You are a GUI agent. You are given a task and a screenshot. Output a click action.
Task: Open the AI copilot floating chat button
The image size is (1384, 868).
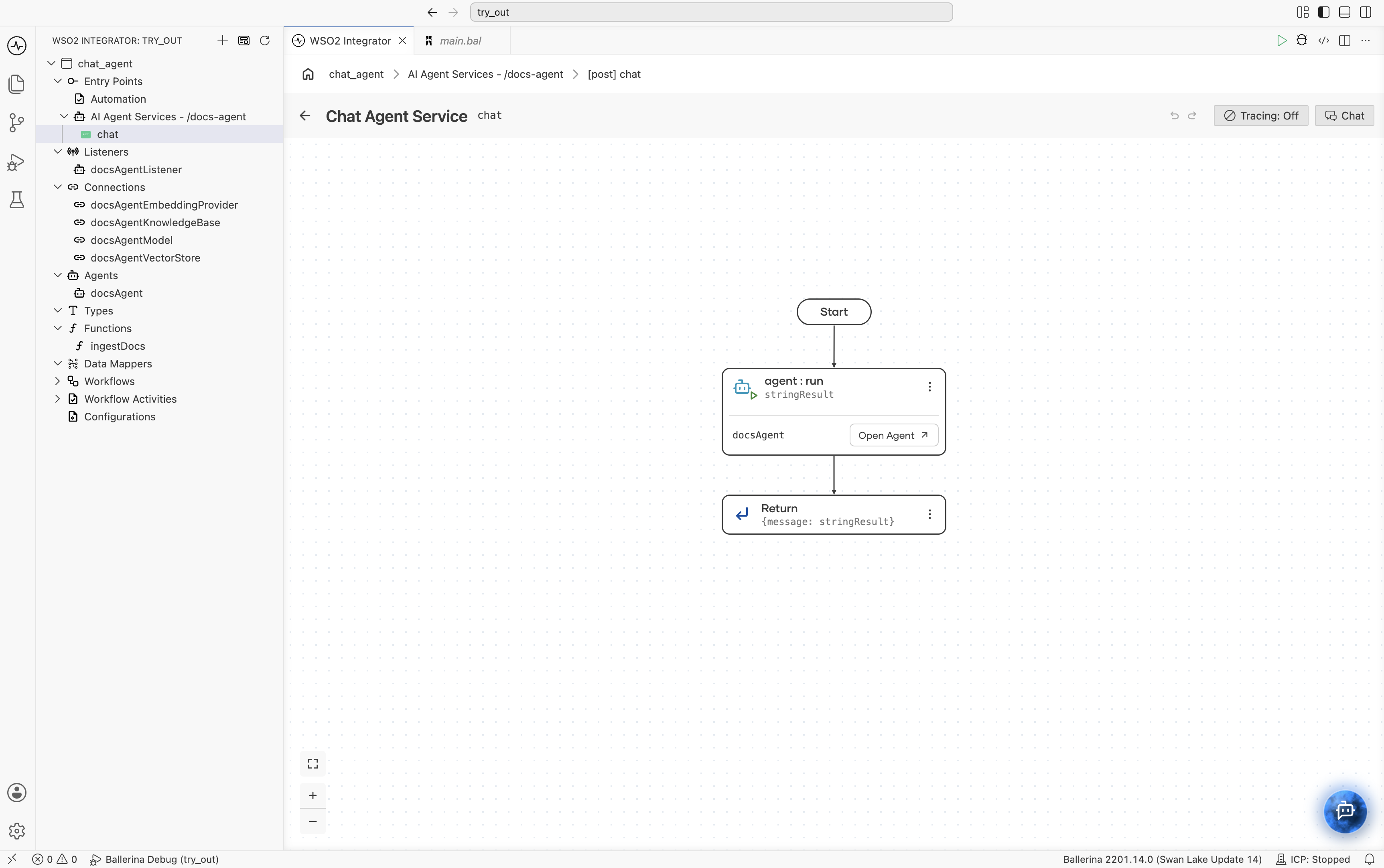tap(1345, 811)
